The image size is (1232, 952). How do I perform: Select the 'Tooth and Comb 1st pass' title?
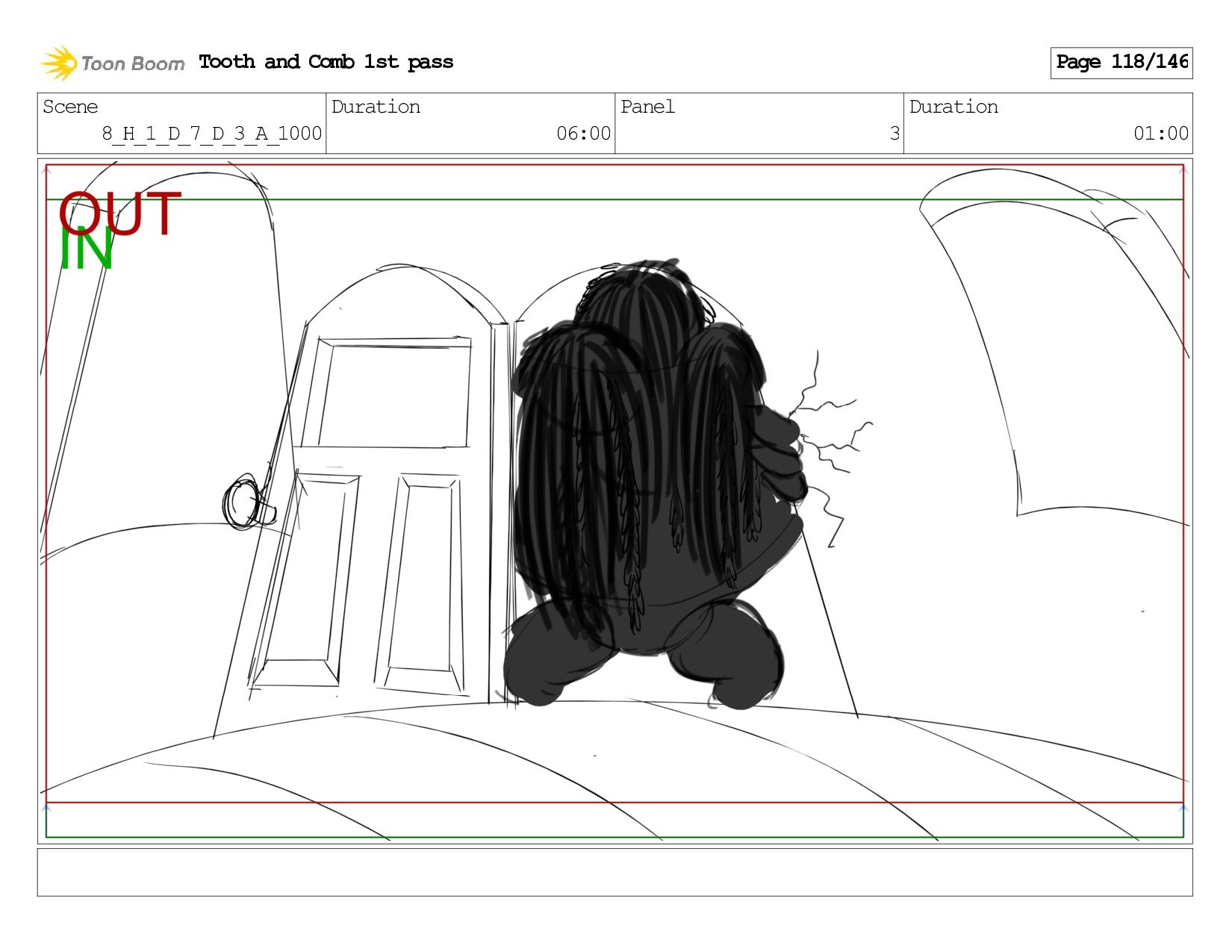326,62
